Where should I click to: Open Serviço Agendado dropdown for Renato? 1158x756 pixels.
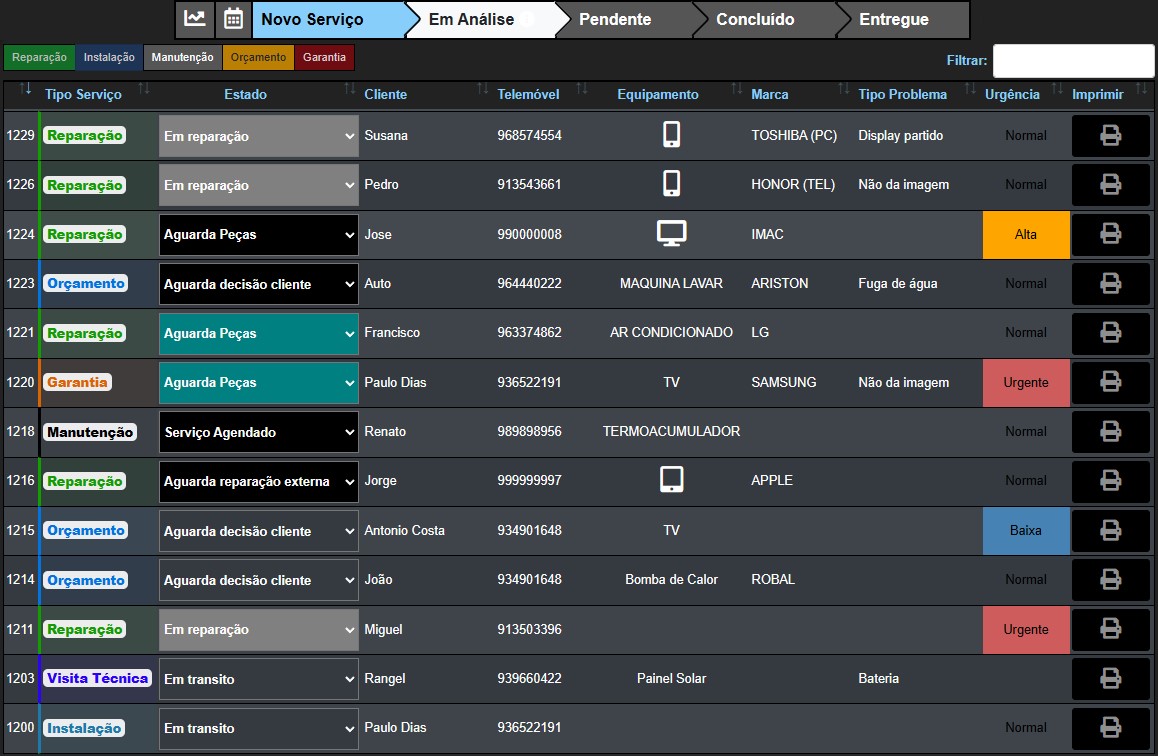[258, 432]
